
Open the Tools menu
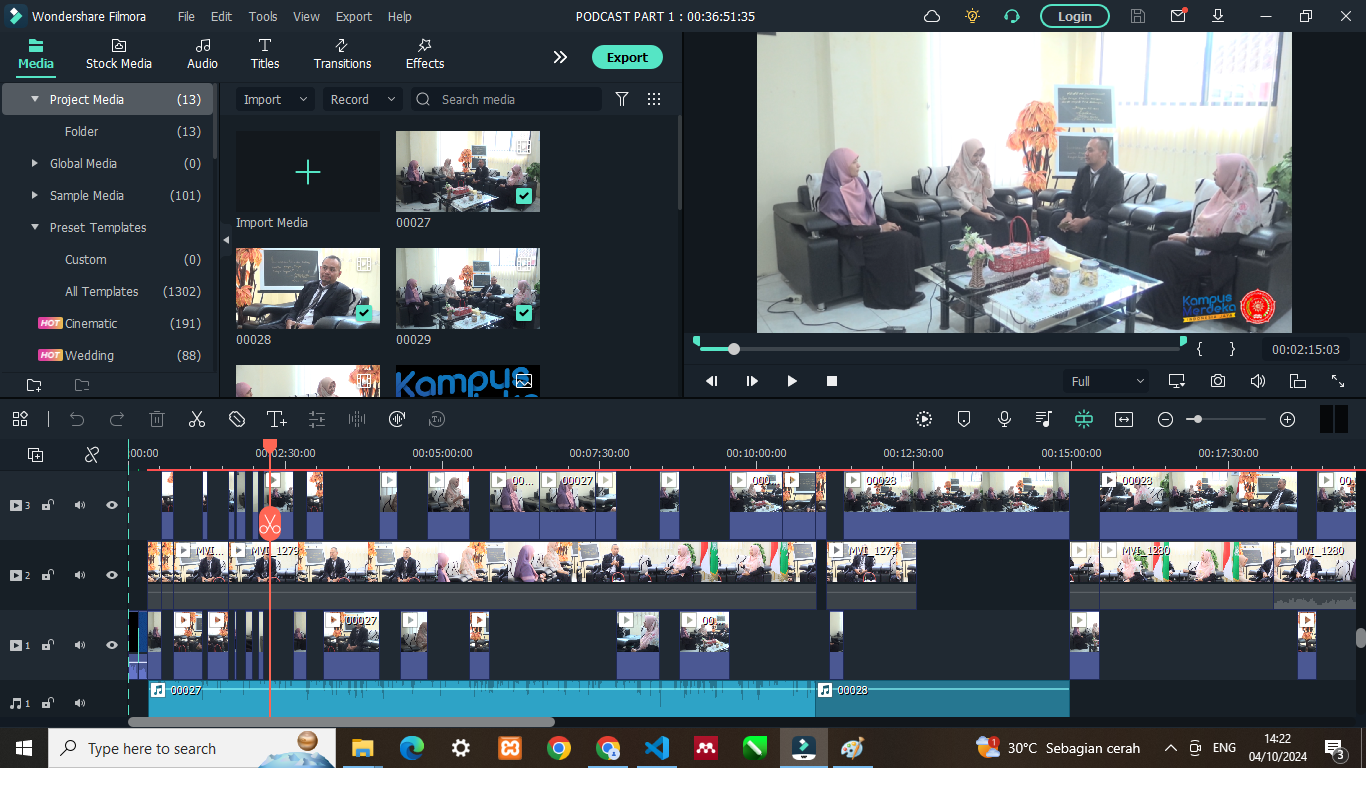tap(263, 17)
